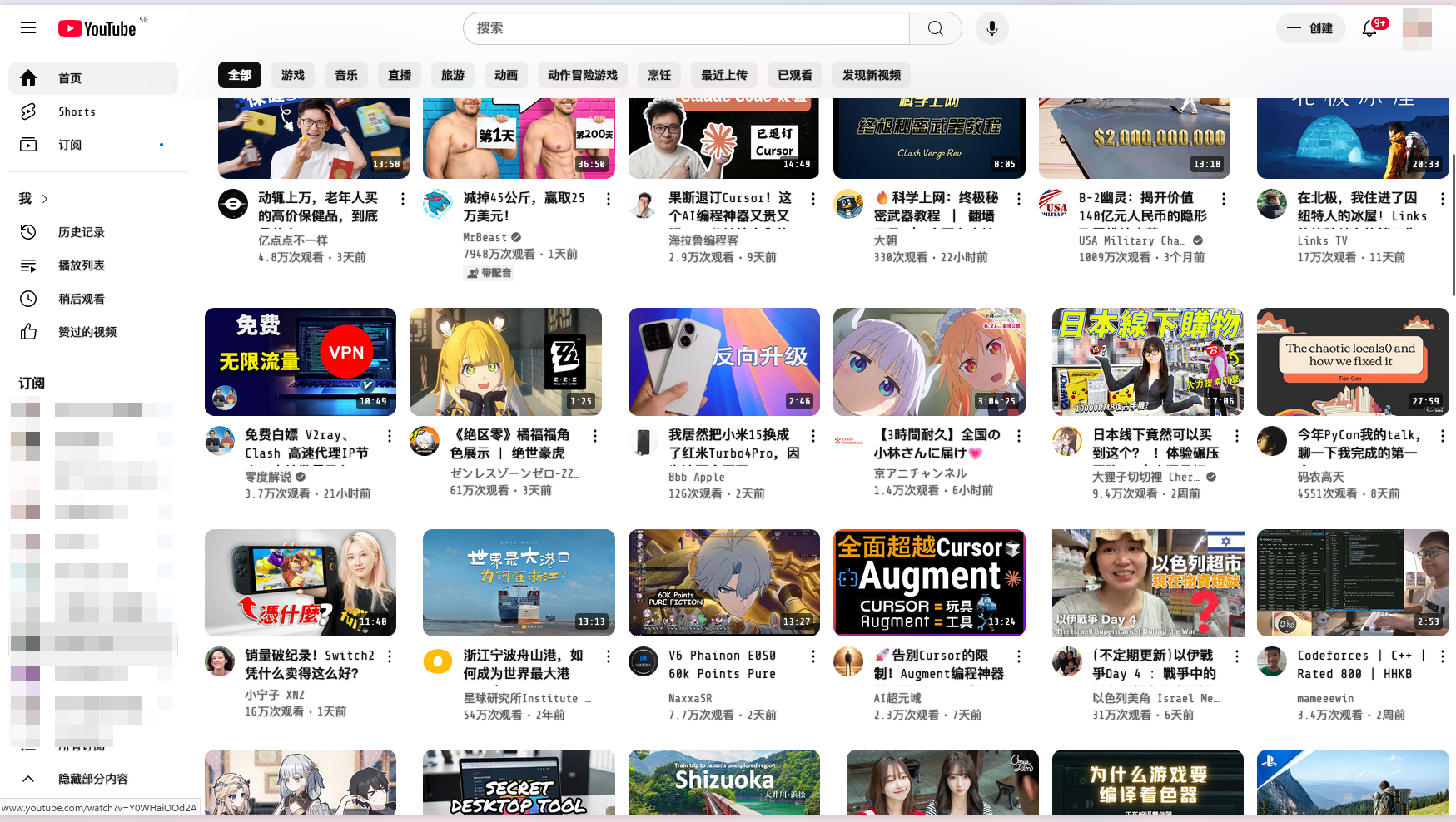Open more options for V6 Phainon video
The height and width of the screenshot is (822, 1456).
click(813, 656)
